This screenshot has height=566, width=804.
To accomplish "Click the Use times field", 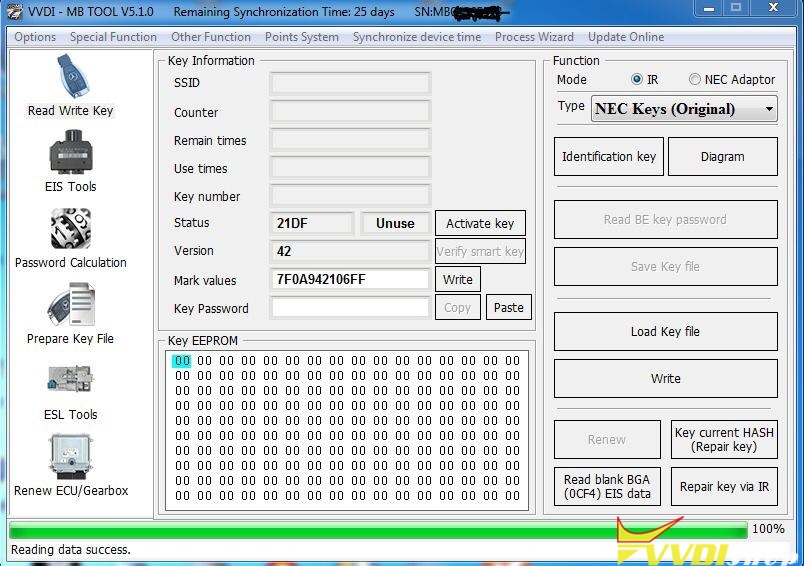I will coord(350,168).
